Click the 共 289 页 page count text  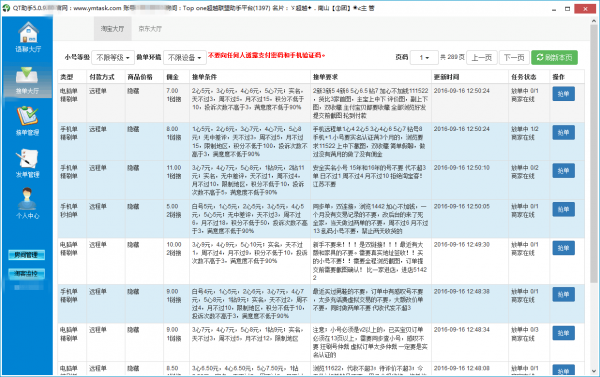click(x=452, y=57)
